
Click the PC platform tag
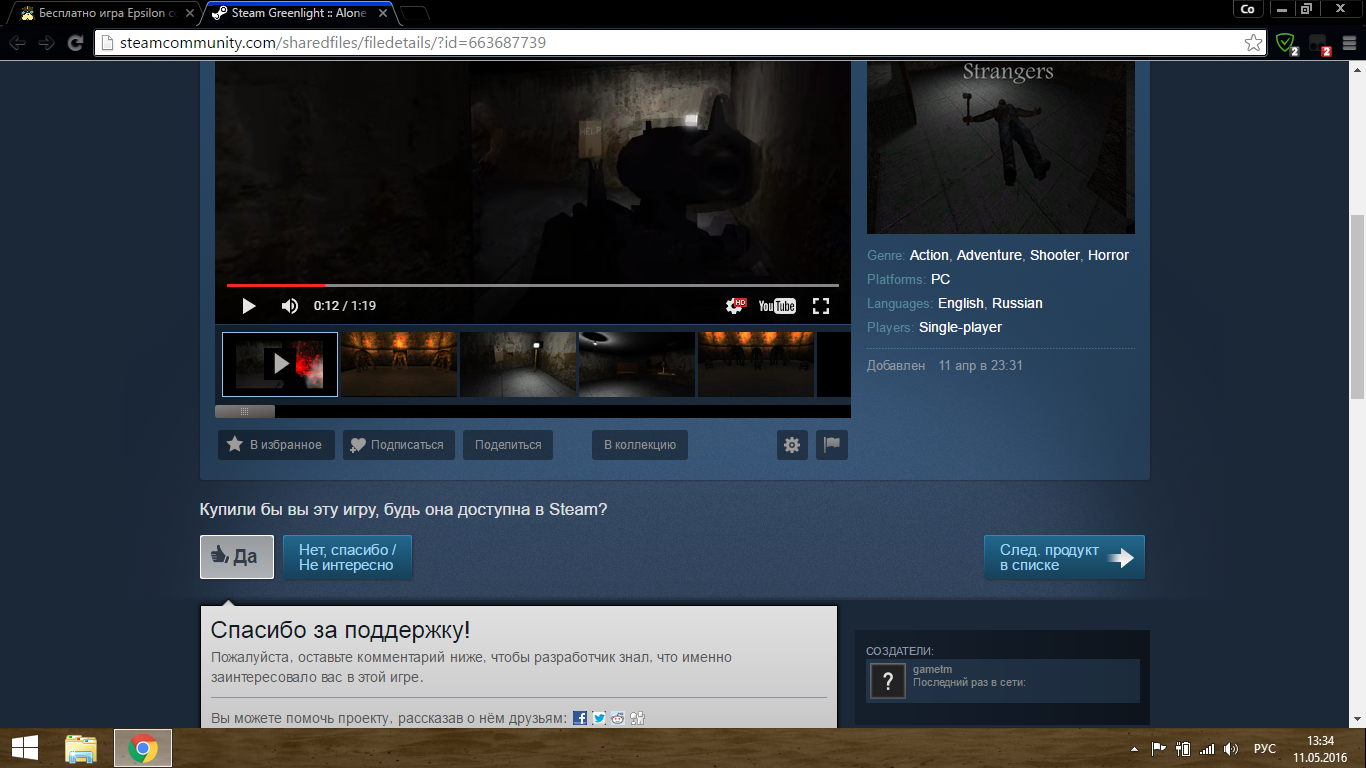tap(940, 279)
